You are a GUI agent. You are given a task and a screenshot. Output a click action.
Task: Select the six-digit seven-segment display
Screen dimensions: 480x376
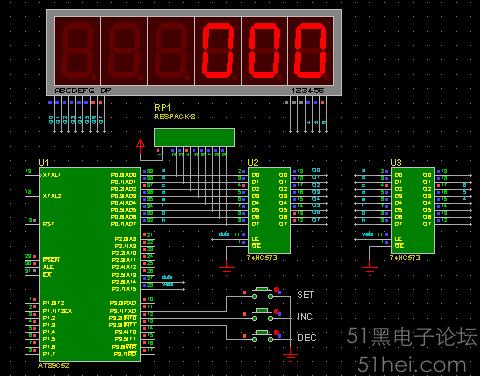(x=194, y=53)
